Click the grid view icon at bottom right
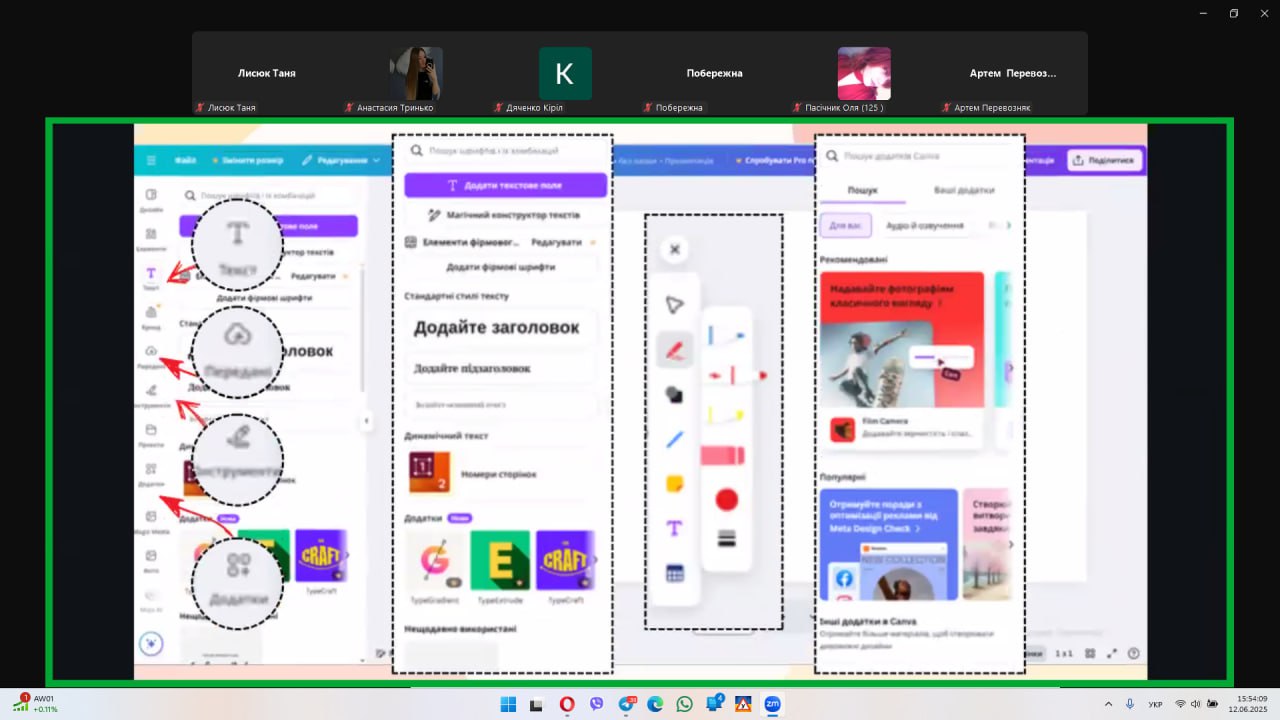The height and width of the screenshot is (720, 1280). [1090, 653]
